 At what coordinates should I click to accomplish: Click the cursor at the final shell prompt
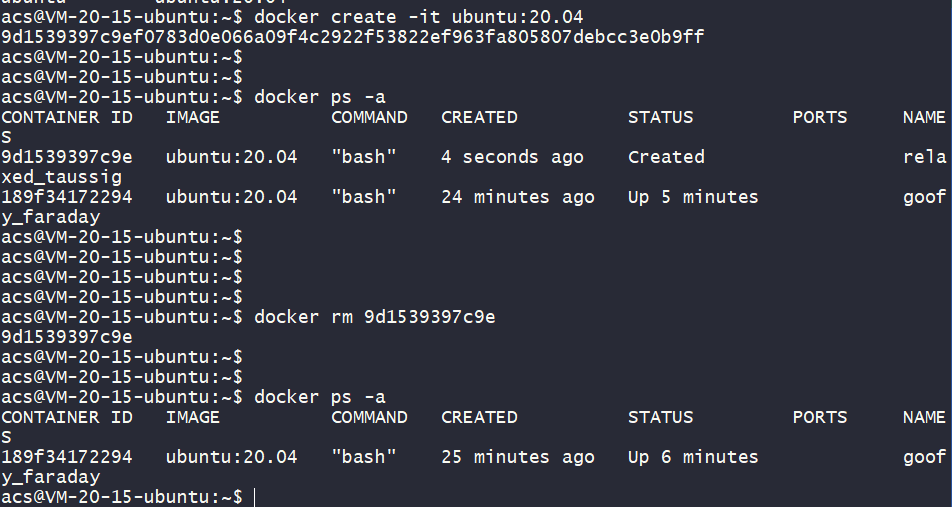[x=255, y=497]
